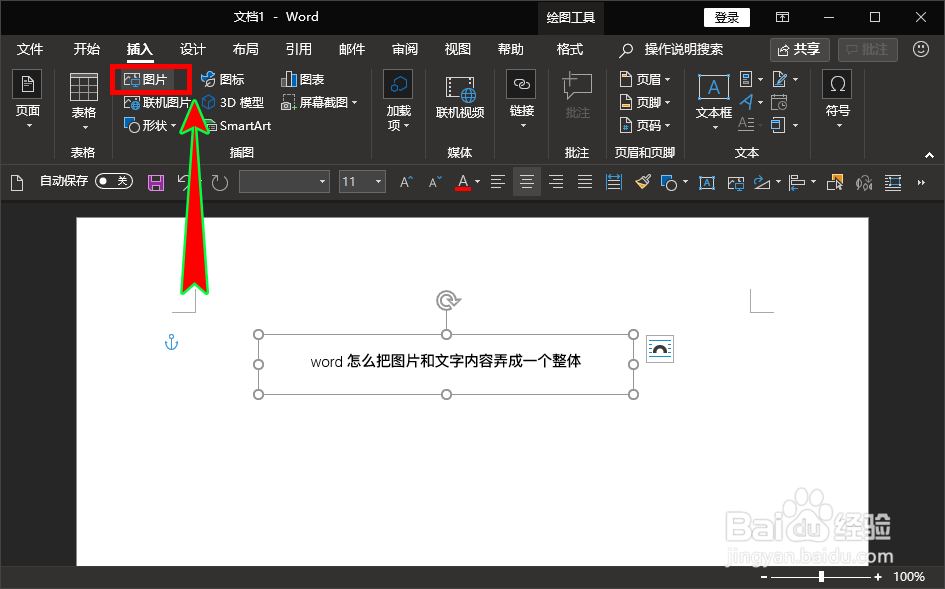Click the wrap text icon in quick access toolbar
The height and width of the screenshot is (589, 945).
(893, 182)
